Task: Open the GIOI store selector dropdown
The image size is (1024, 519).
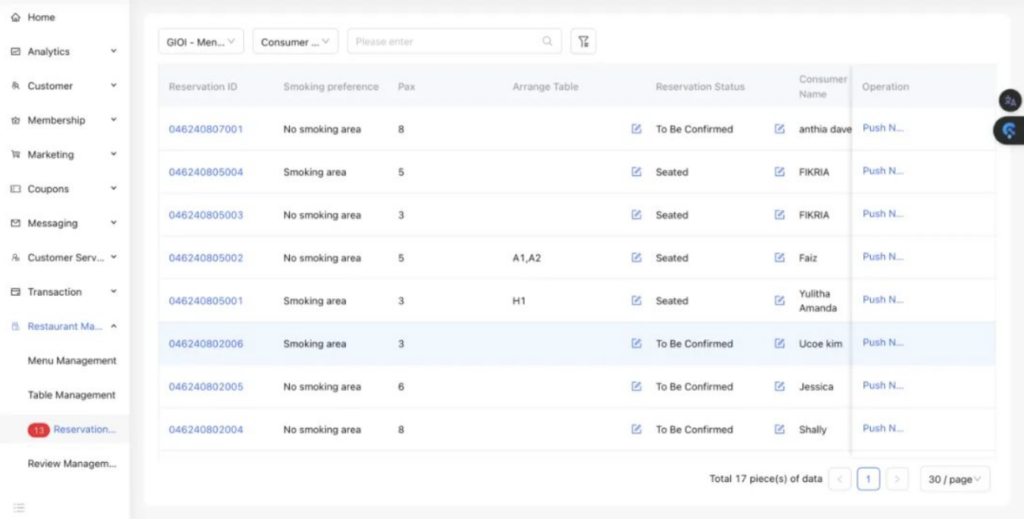Action: coord(201,42)
